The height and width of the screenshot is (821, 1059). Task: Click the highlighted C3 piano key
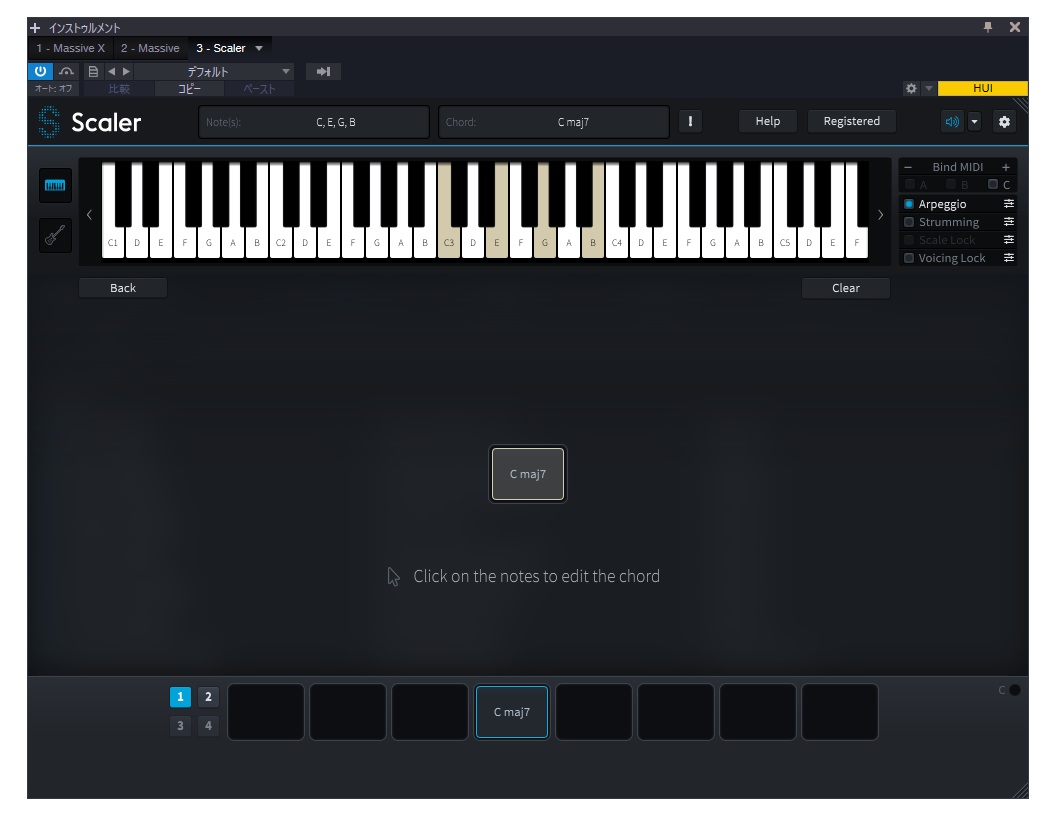pyautogui.click(x=448, y=243)
